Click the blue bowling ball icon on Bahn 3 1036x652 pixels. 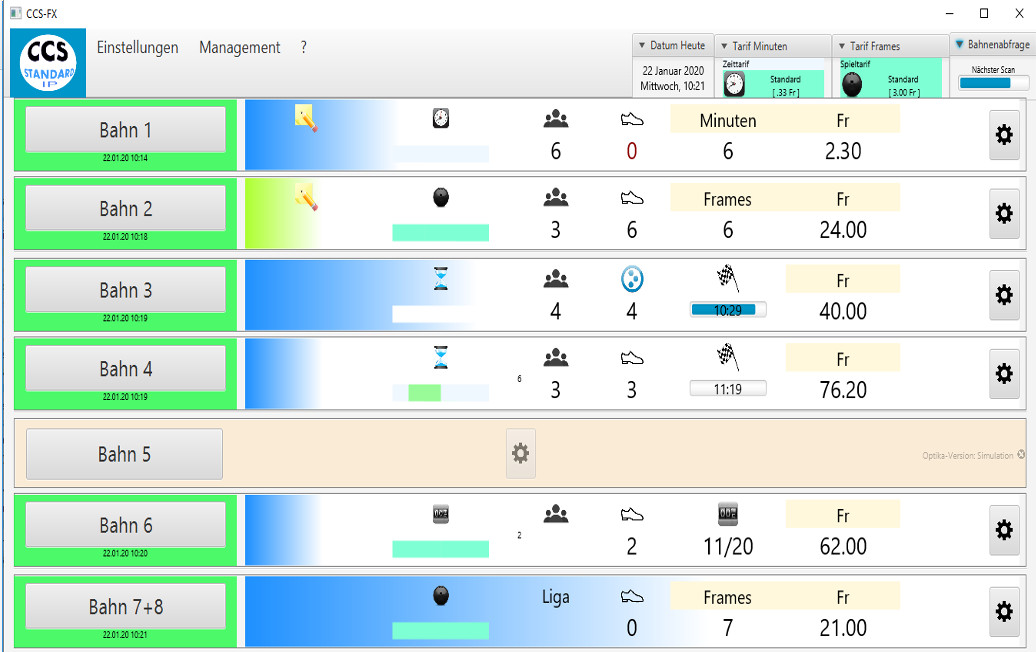pos(631,279)
